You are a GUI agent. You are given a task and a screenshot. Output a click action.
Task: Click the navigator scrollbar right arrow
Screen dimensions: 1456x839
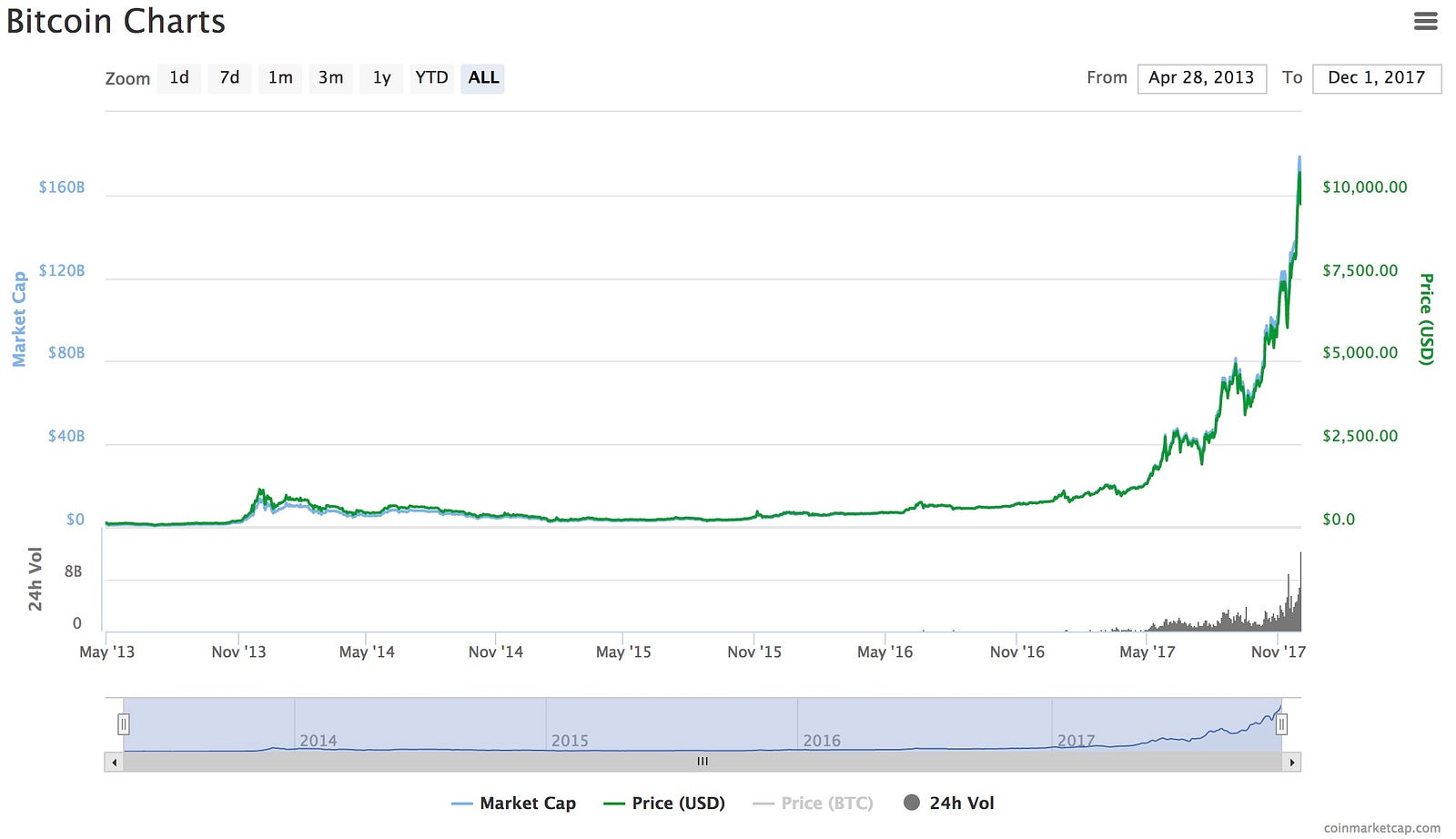(x=1292, y=762)
